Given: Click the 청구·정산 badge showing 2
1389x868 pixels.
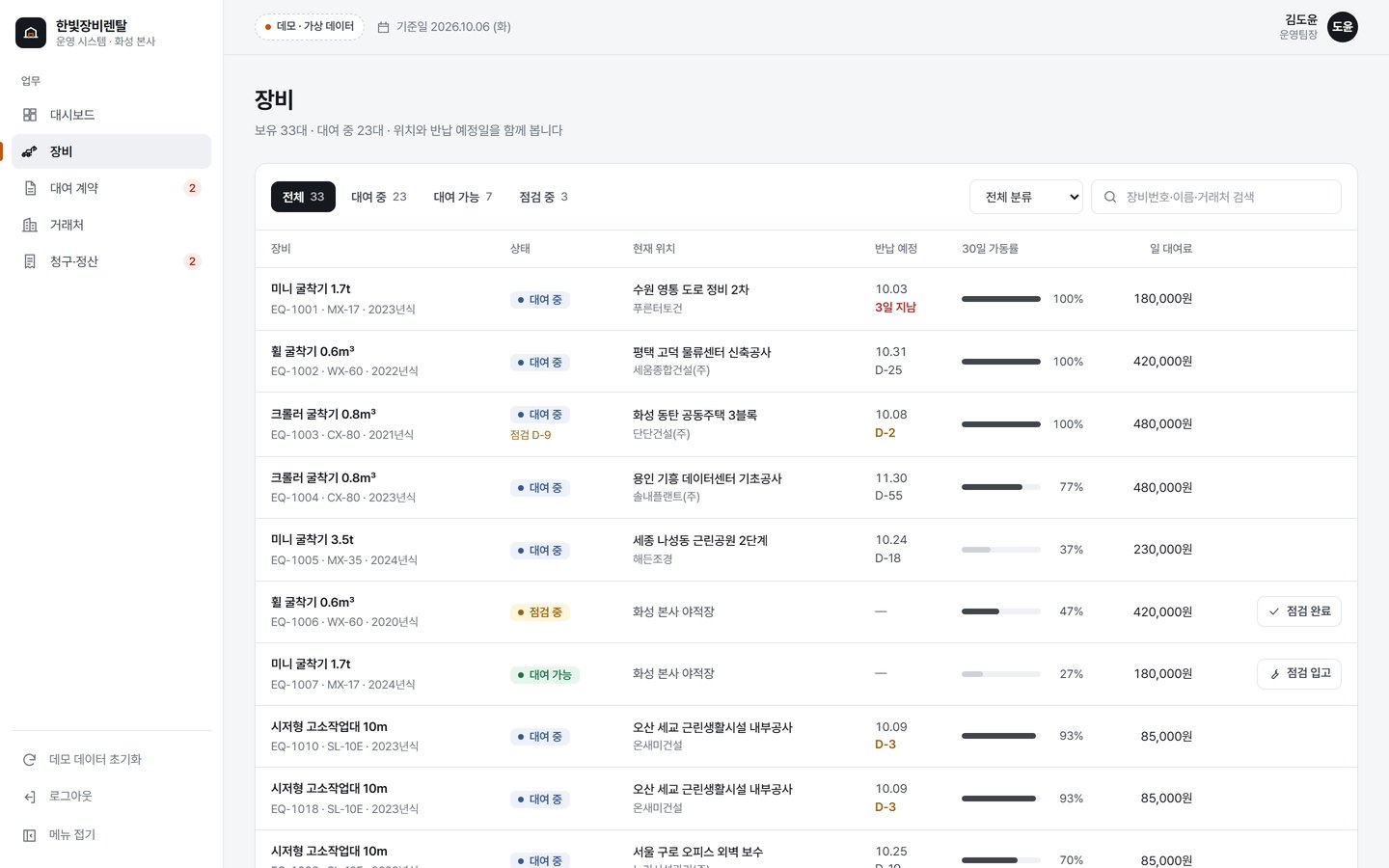Looking at the screenshot, I should pyautogui.click(x=192, y=261).
